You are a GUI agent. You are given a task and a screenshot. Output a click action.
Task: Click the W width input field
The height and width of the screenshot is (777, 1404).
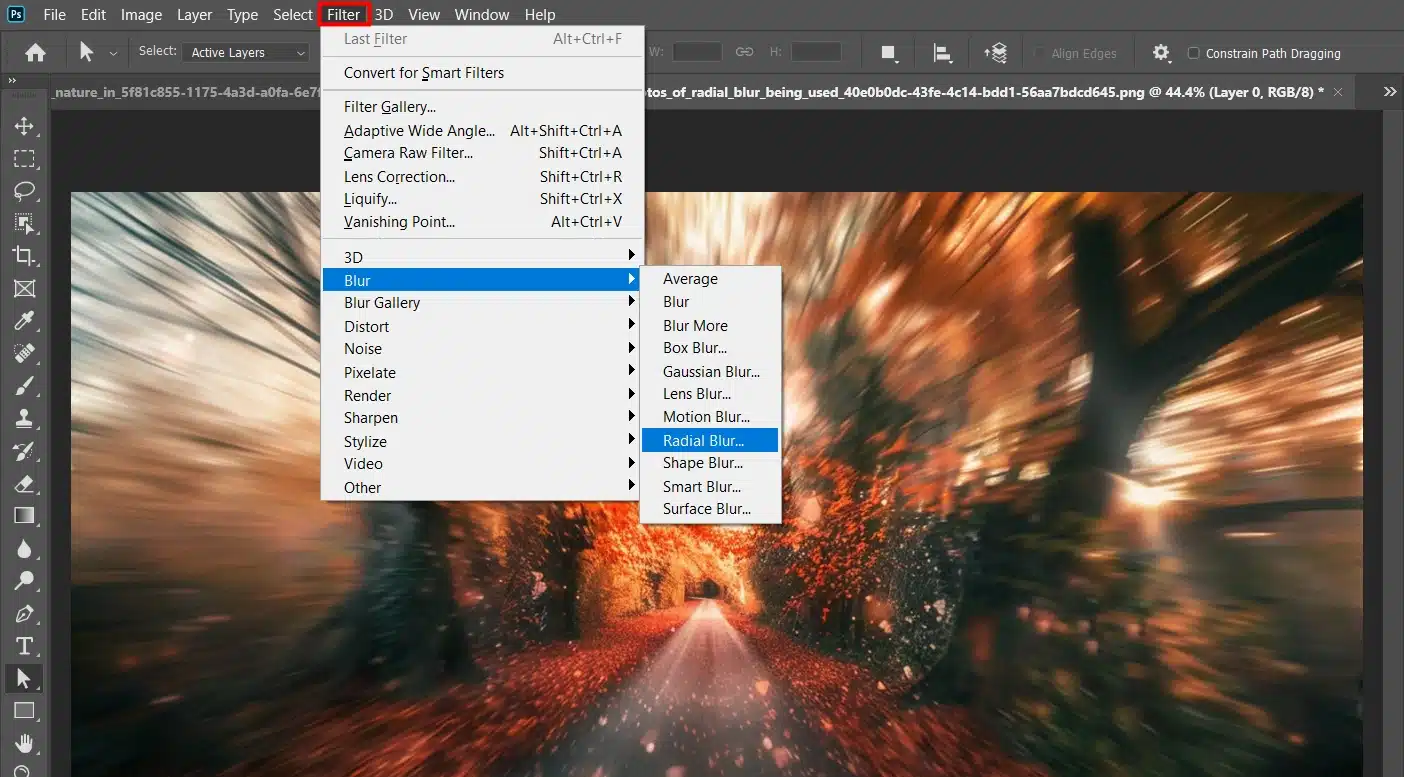pos(697,52)
